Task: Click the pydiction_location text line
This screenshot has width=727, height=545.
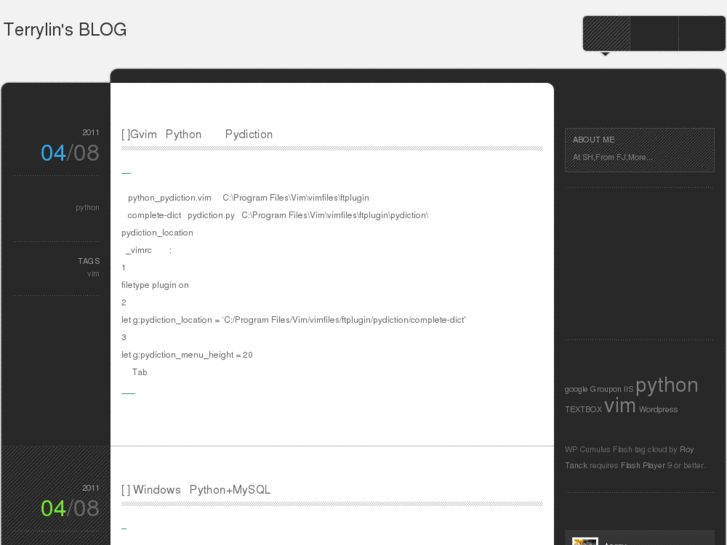Action: [157, 233]
